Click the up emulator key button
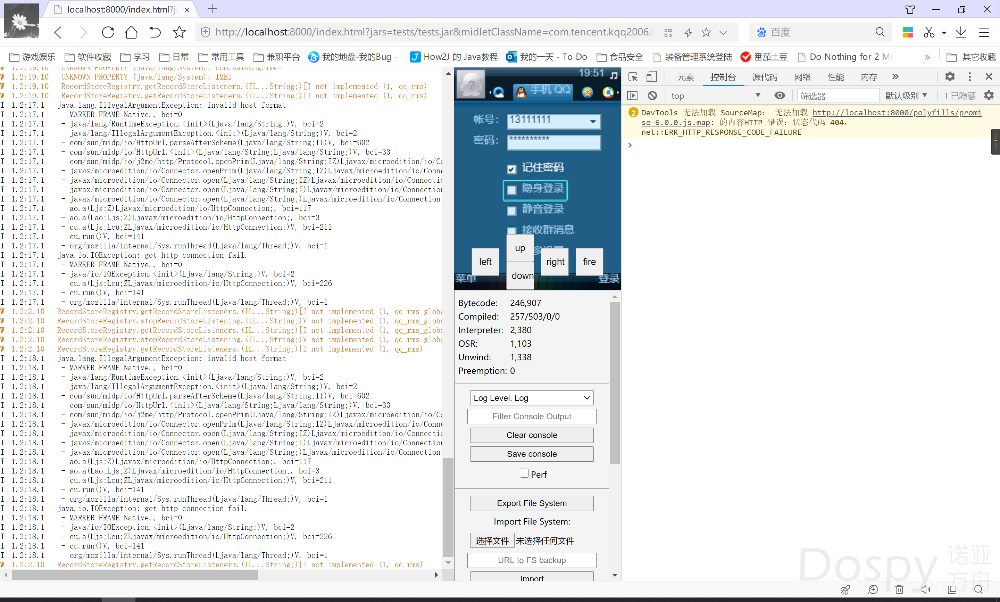 (x=520, y=248)
